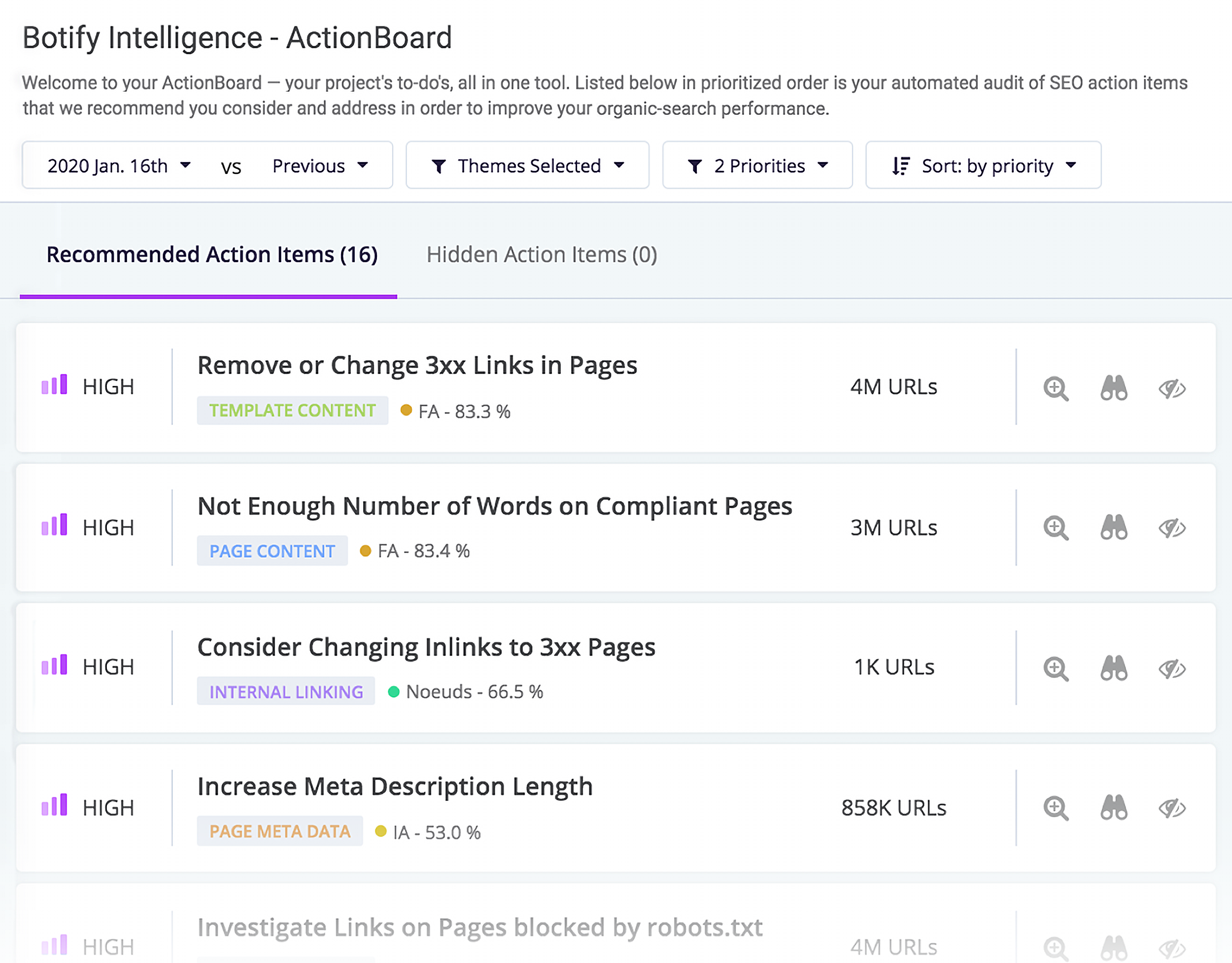Hide the Investigate Links on Pages blocked item
The image size is (1232, 963).
[x=1172, y=948]
